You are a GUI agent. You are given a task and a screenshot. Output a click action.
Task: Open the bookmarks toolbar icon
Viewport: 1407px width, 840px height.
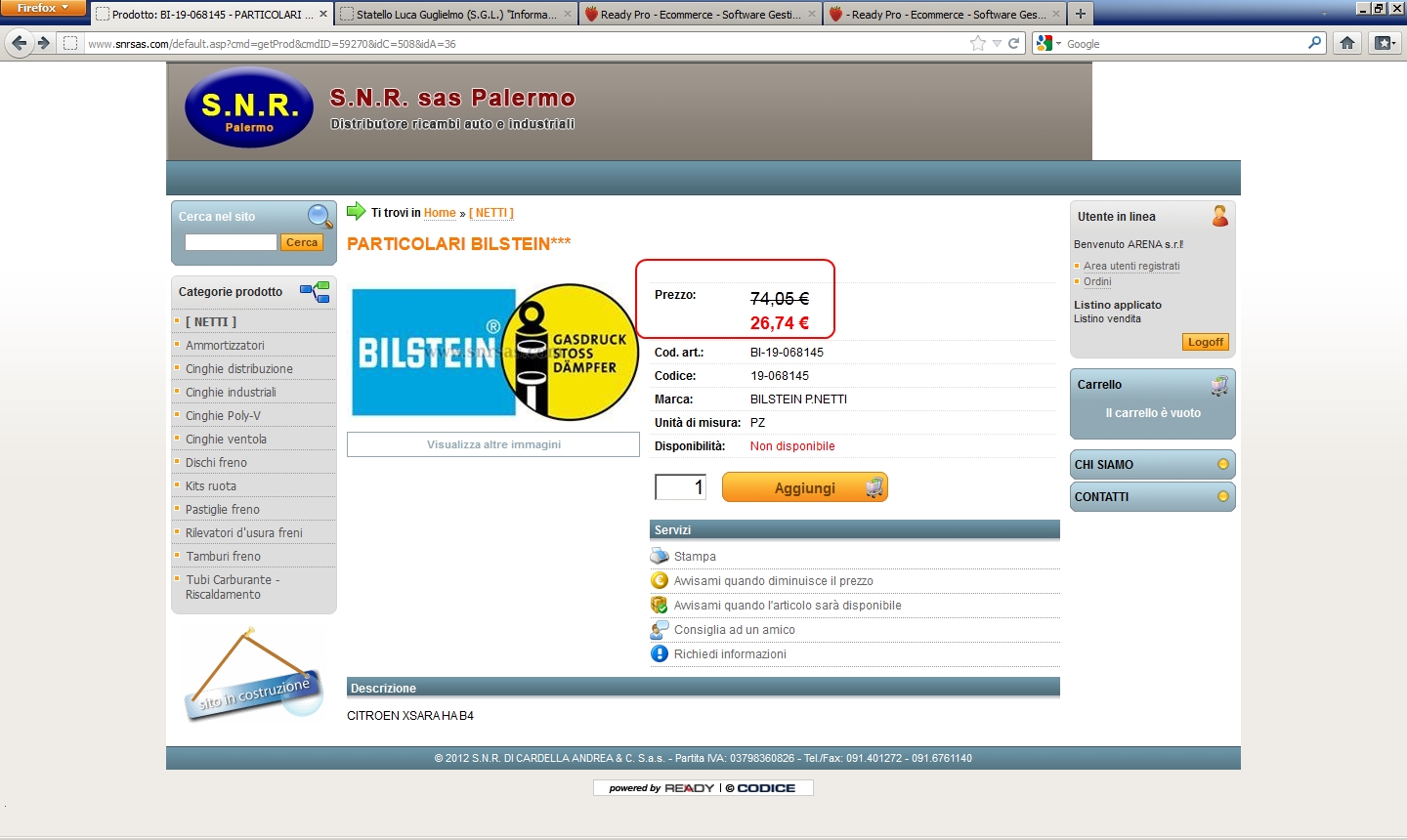(x=1384, y=43)
